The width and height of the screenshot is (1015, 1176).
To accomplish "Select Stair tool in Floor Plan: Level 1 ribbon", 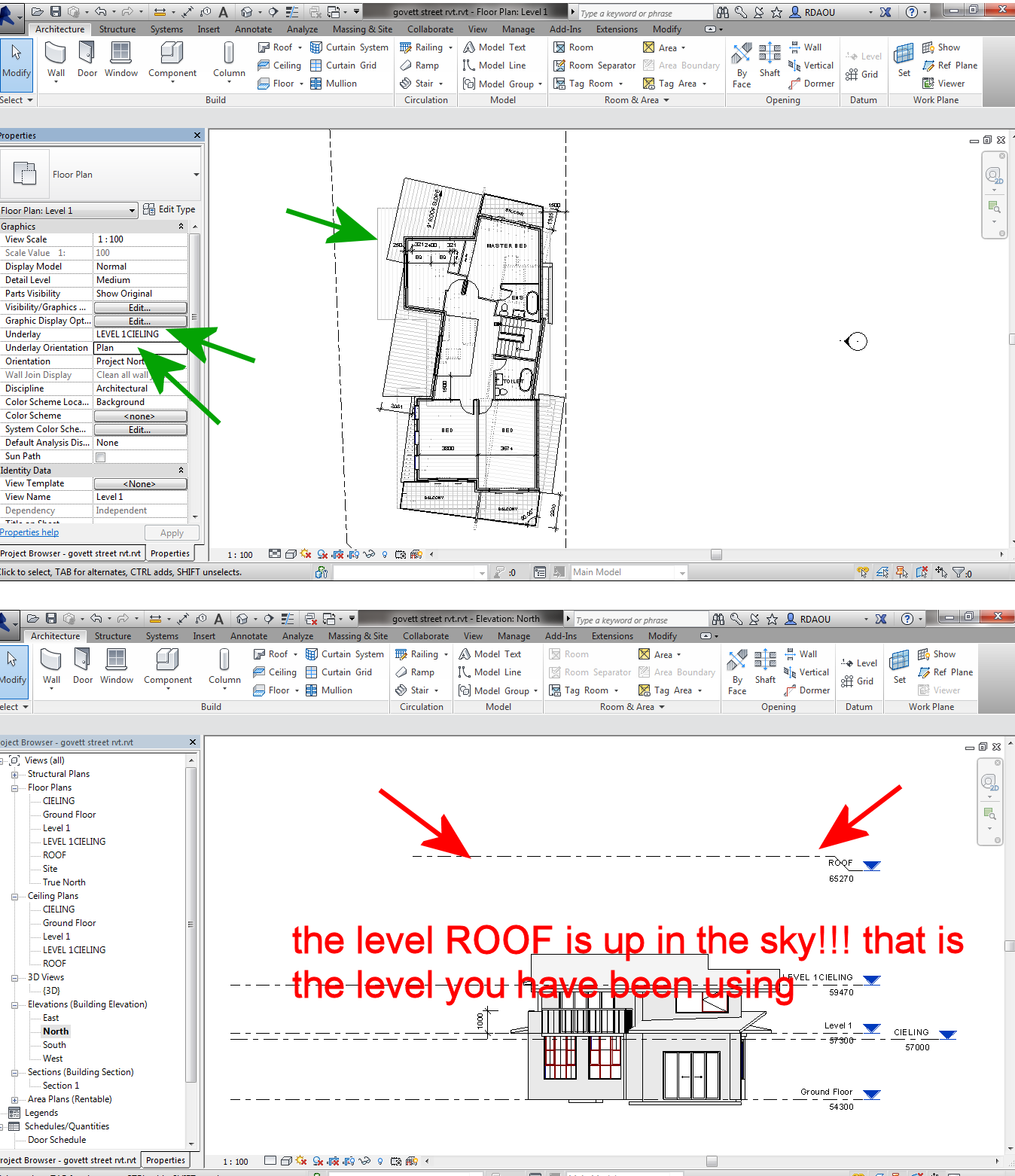I will point(421,84).
